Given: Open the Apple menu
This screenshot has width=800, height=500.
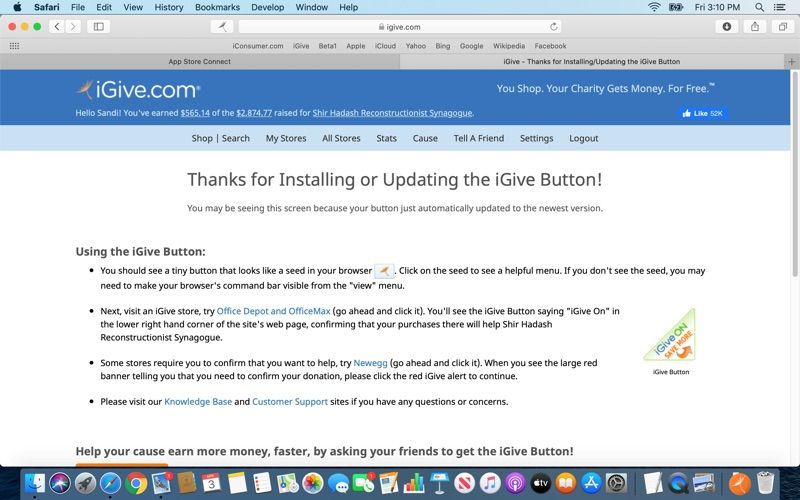Looking at the screenshot, I should pos(17,7).
